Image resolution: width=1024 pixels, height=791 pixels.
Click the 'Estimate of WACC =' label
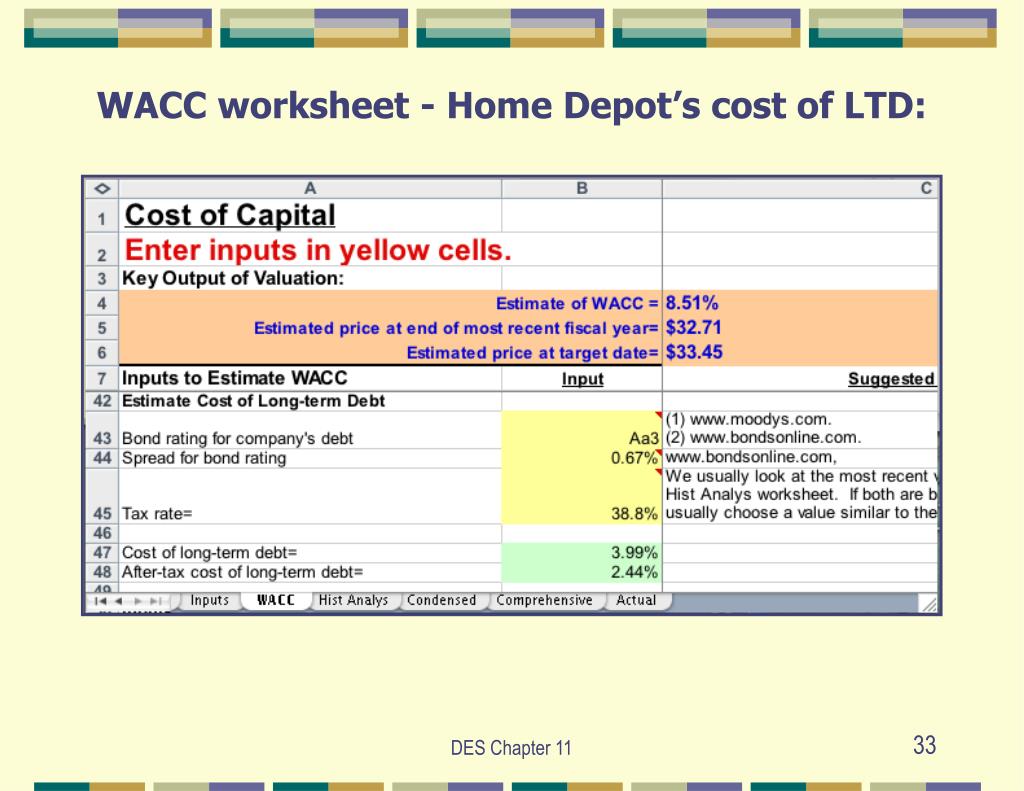point(577,304)
